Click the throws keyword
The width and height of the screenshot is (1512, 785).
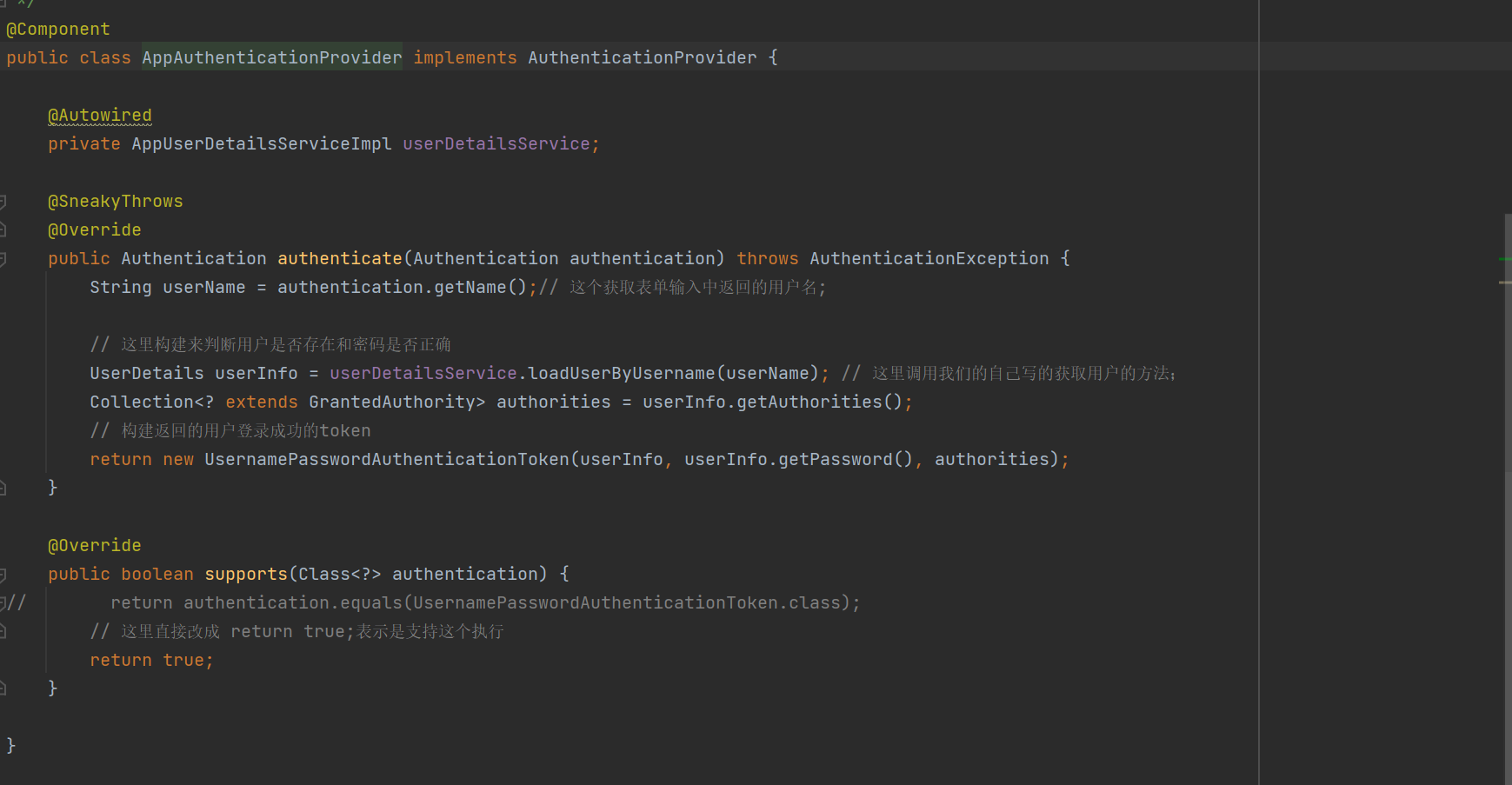pos(768,259)
